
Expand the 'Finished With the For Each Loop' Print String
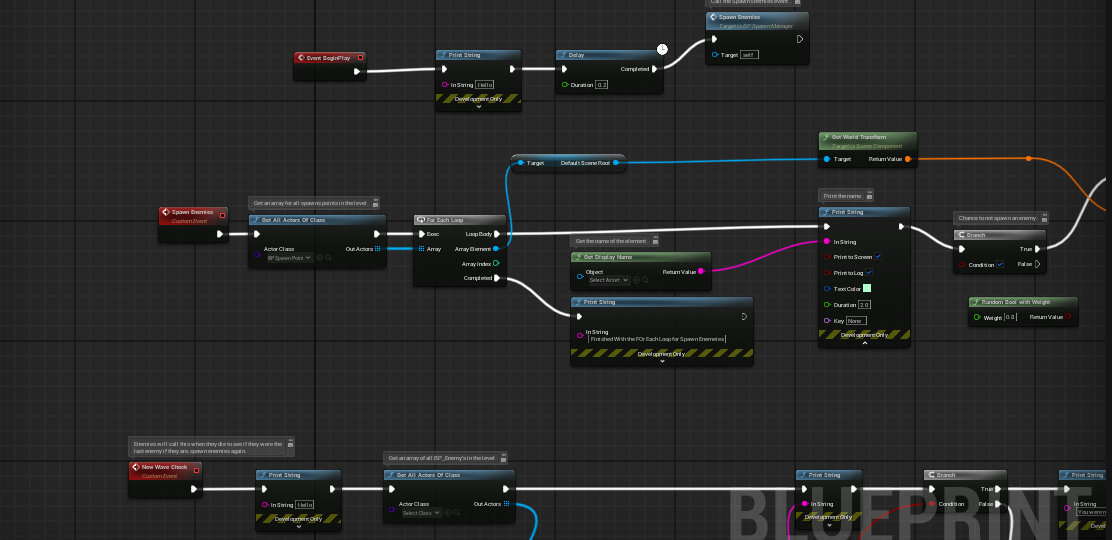click(x=662, y=361)
